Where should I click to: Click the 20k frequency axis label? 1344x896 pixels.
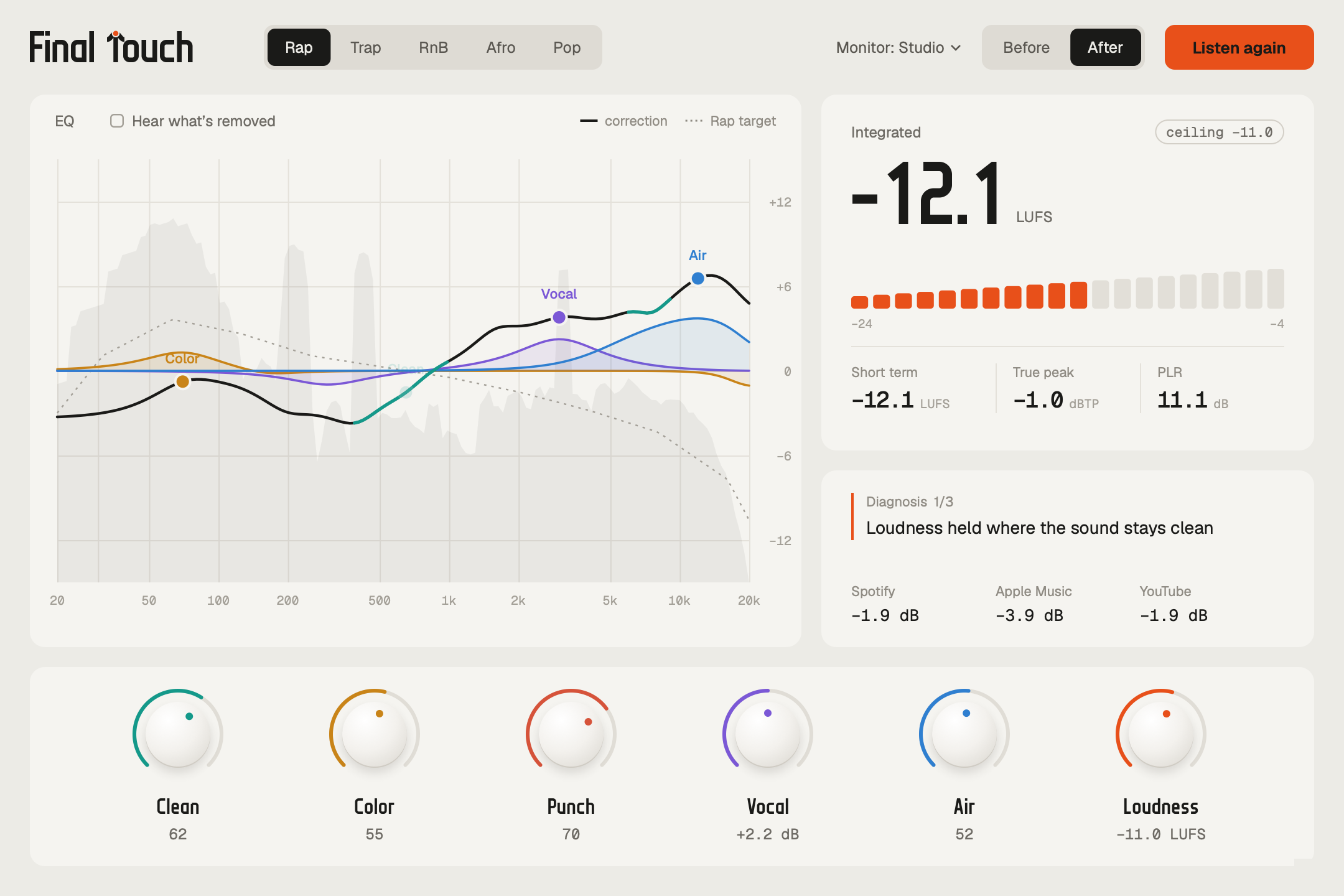749,600
